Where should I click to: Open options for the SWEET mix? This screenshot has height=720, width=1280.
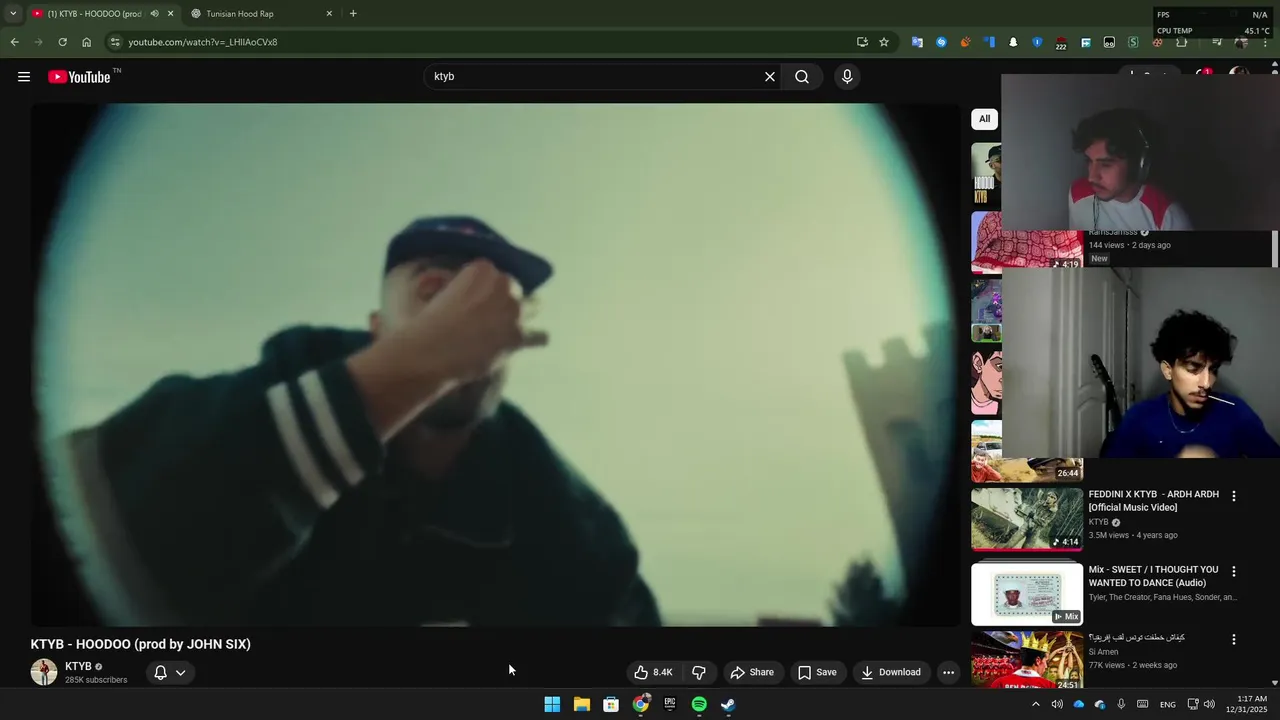click(1233, 571)
